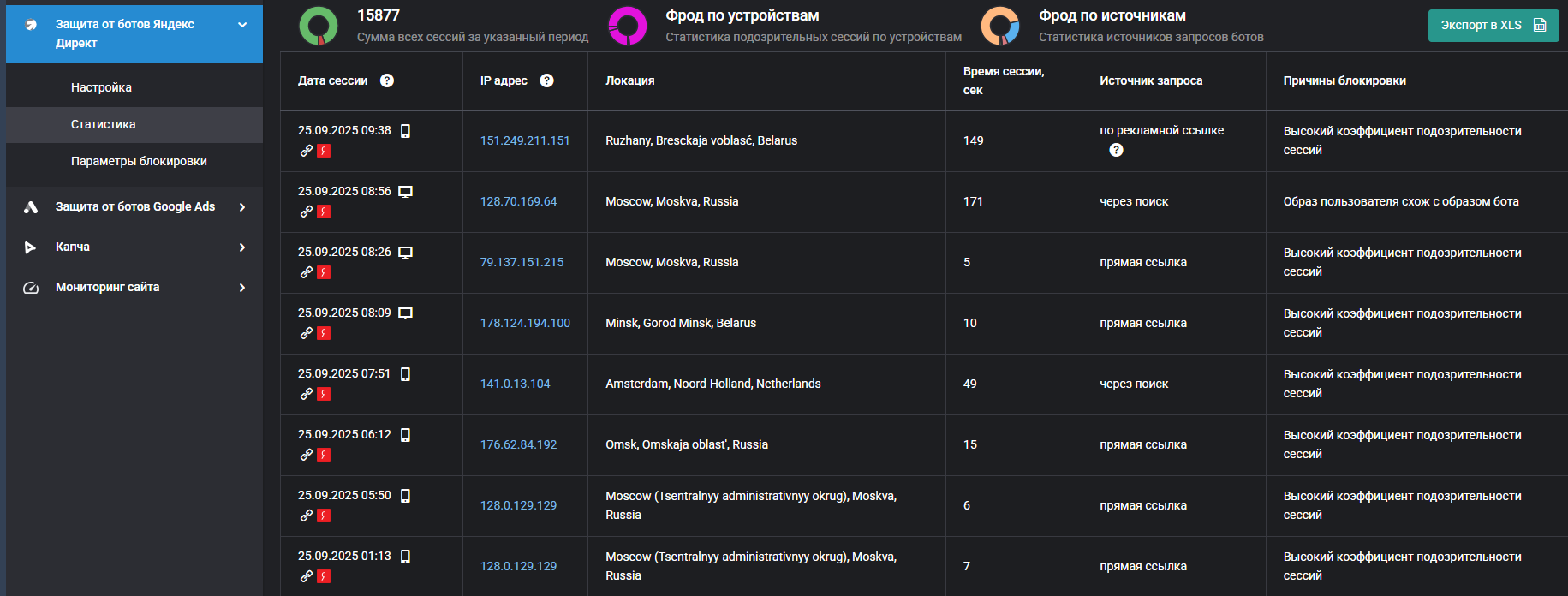Click the magenta Фрод по устройствам chart icon
The height and width of the screenshot is (596, 1568).
pyautogui.click(x=627, y=26)
